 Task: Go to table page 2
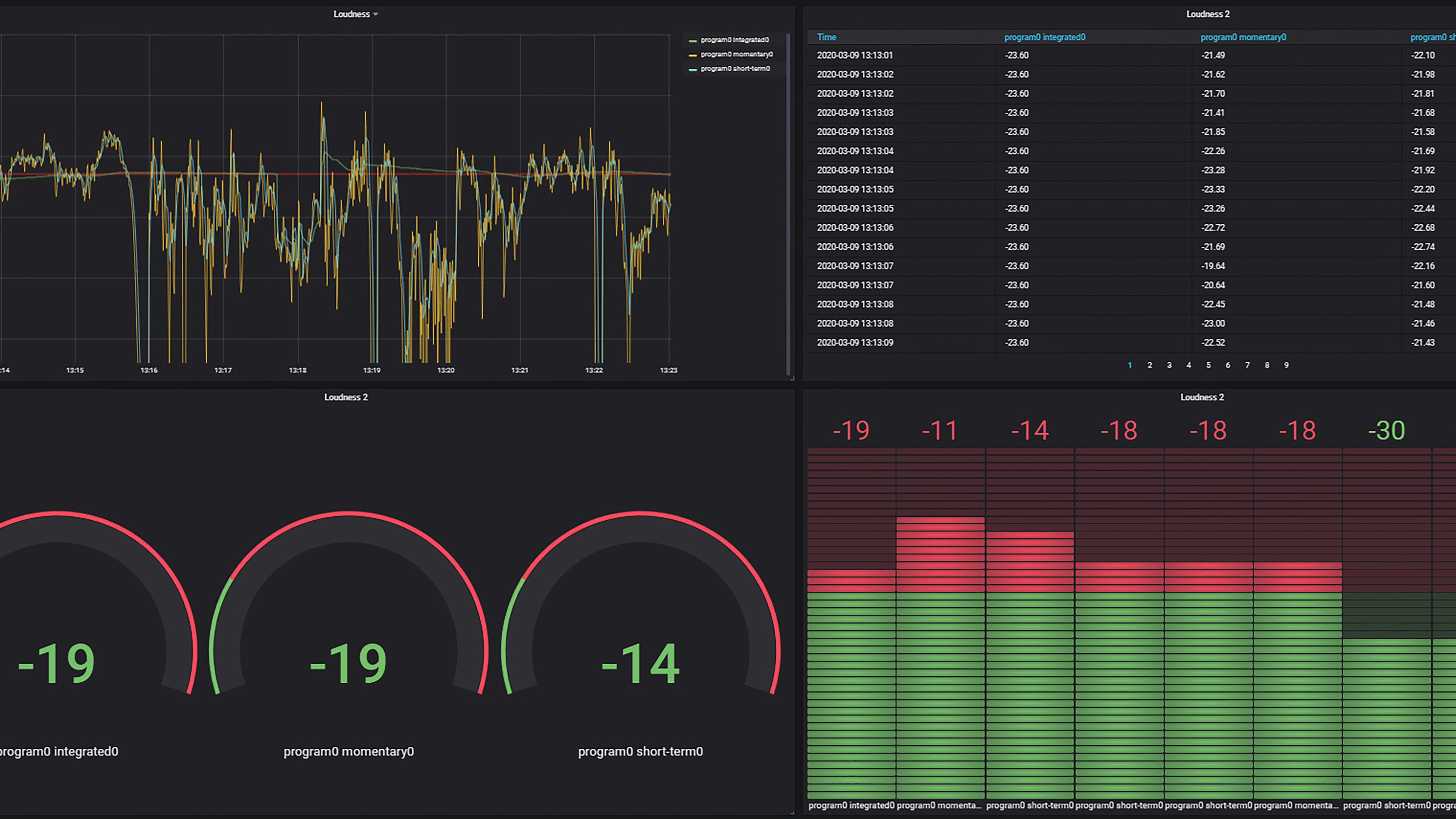point(1149,365)
